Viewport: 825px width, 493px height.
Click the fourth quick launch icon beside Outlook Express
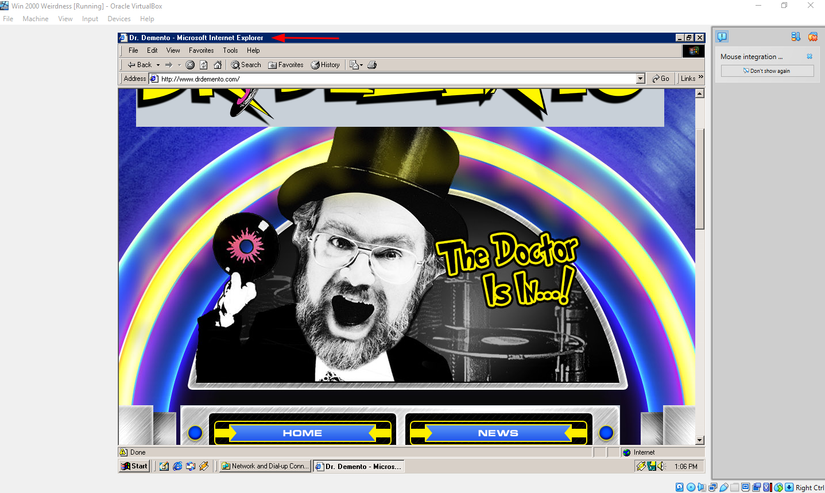[x=204, y=466]
